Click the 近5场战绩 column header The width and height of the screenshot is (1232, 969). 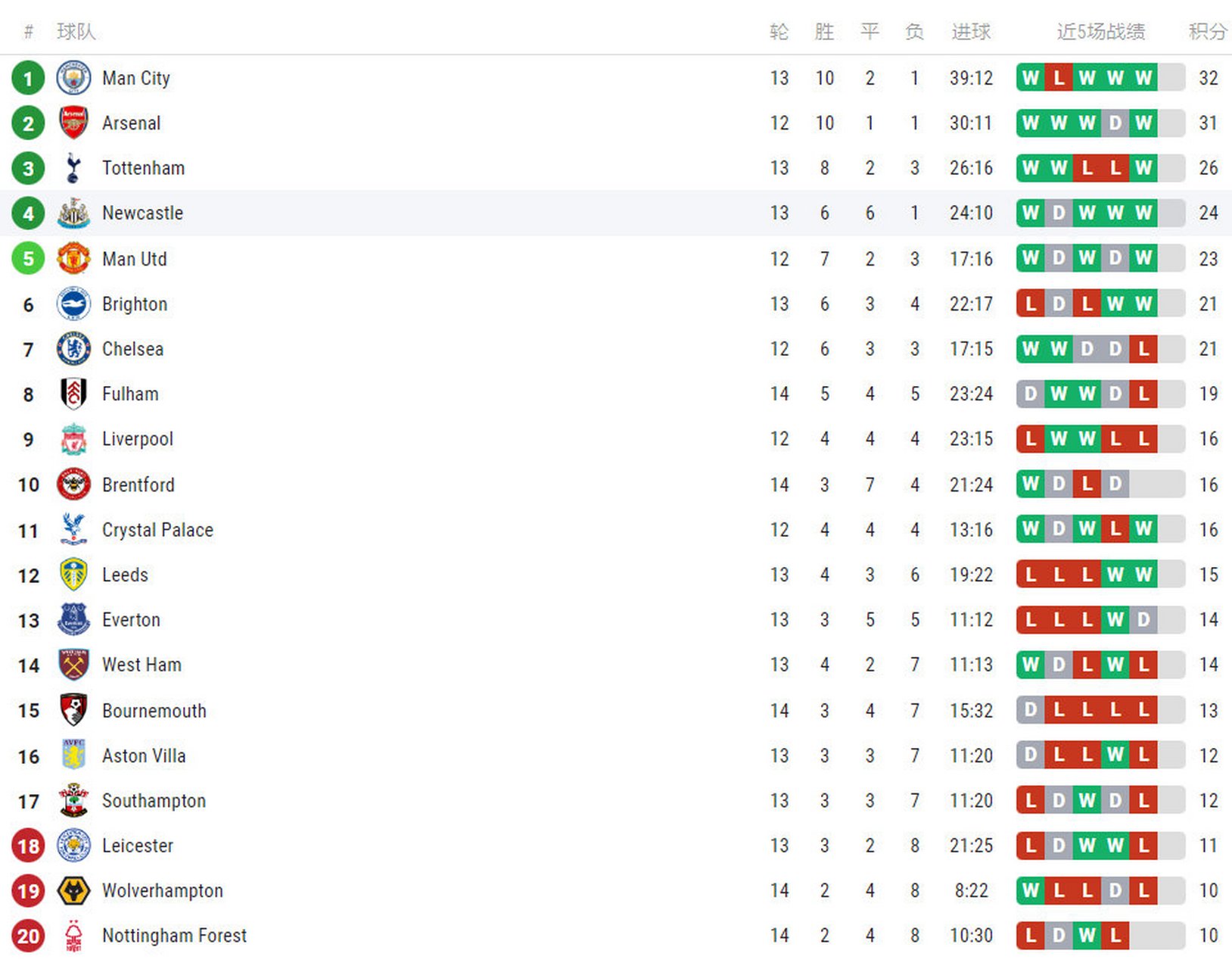(1100, 32)
